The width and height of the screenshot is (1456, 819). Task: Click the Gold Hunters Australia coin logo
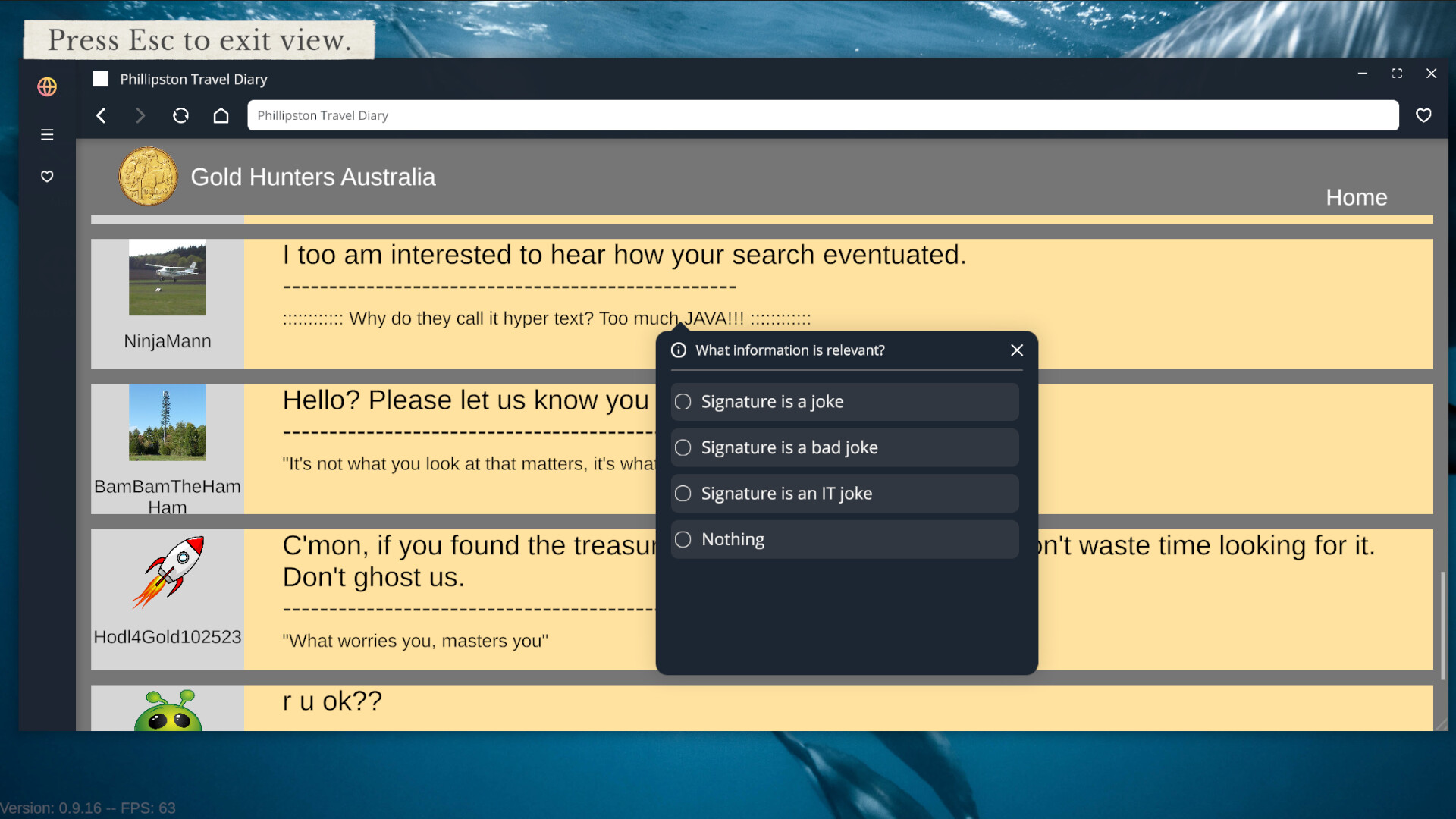point(149,176)
